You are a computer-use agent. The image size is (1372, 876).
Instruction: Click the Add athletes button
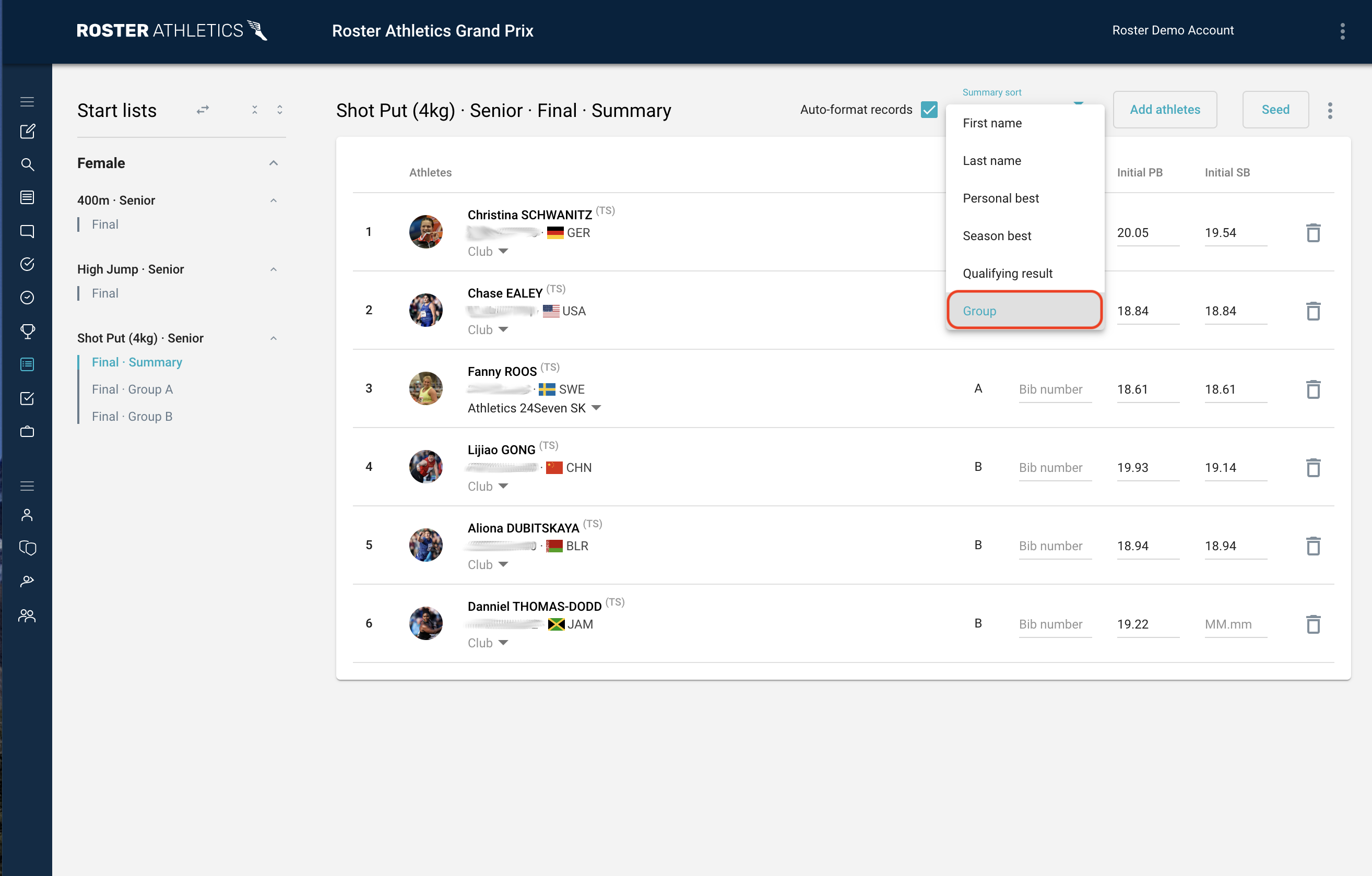(x=1164, y=109)
